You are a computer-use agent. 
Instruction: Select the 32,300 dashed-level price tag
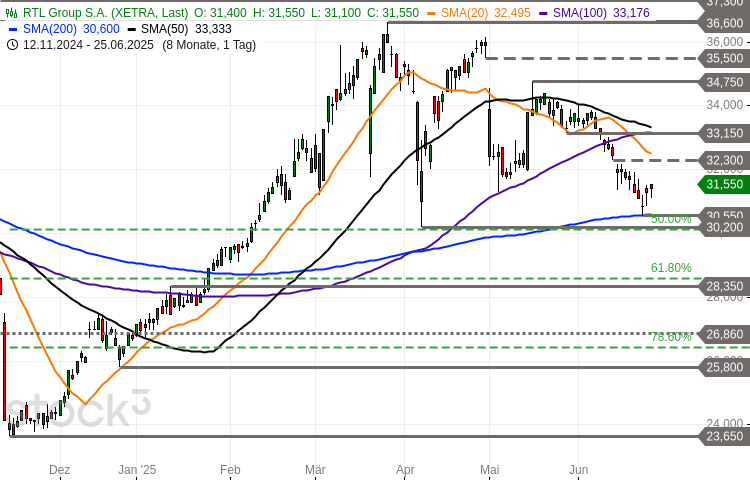724,160
